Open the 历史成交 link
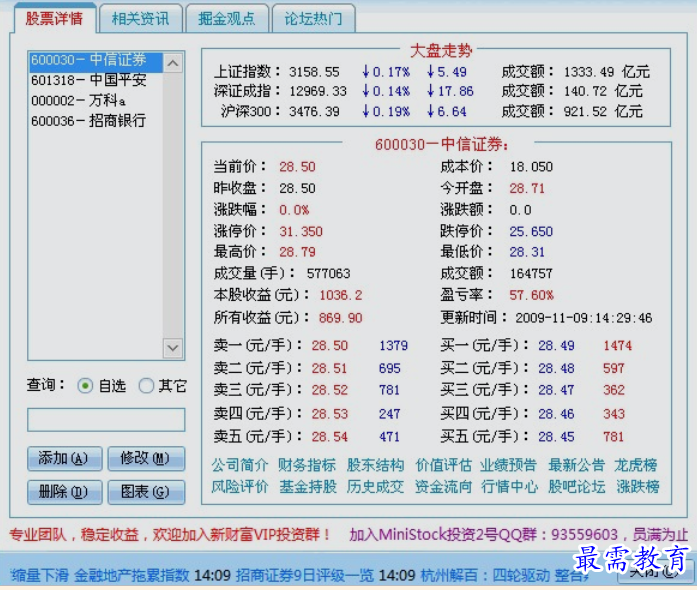Viewport: 697px width, 590px height. tap(376, 486)
